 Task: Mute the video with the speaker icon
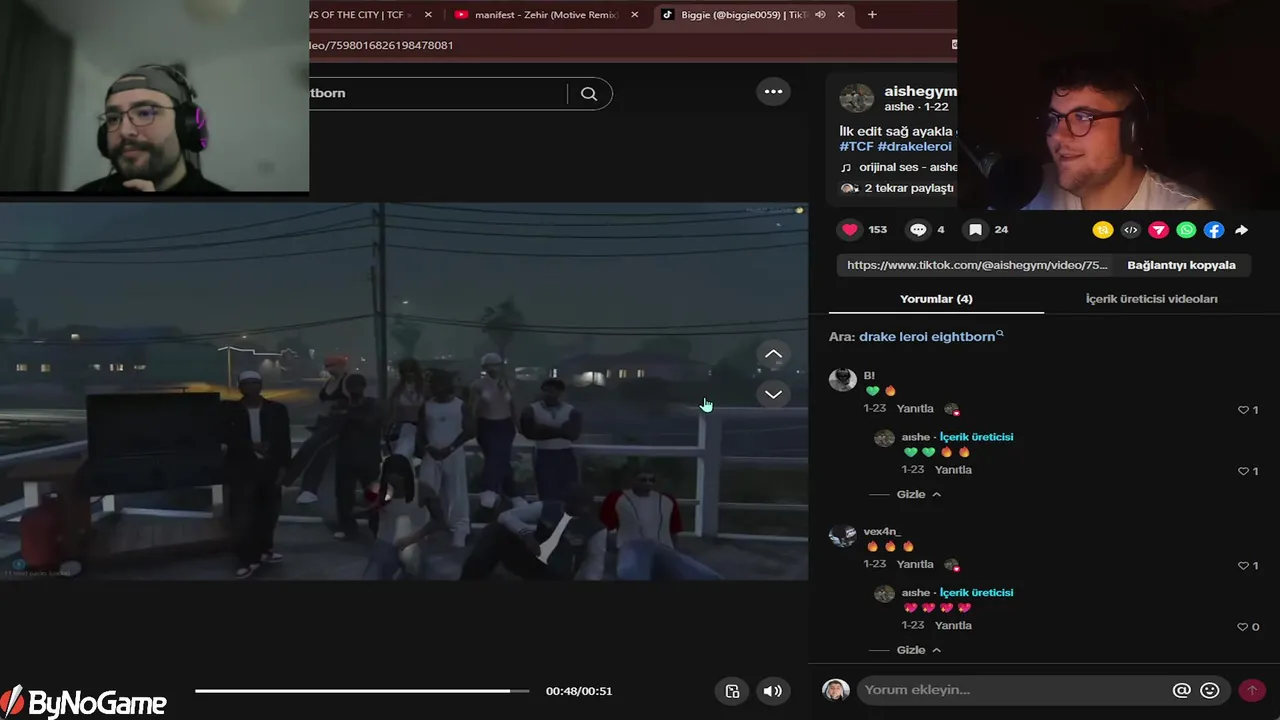pos(772,691)
